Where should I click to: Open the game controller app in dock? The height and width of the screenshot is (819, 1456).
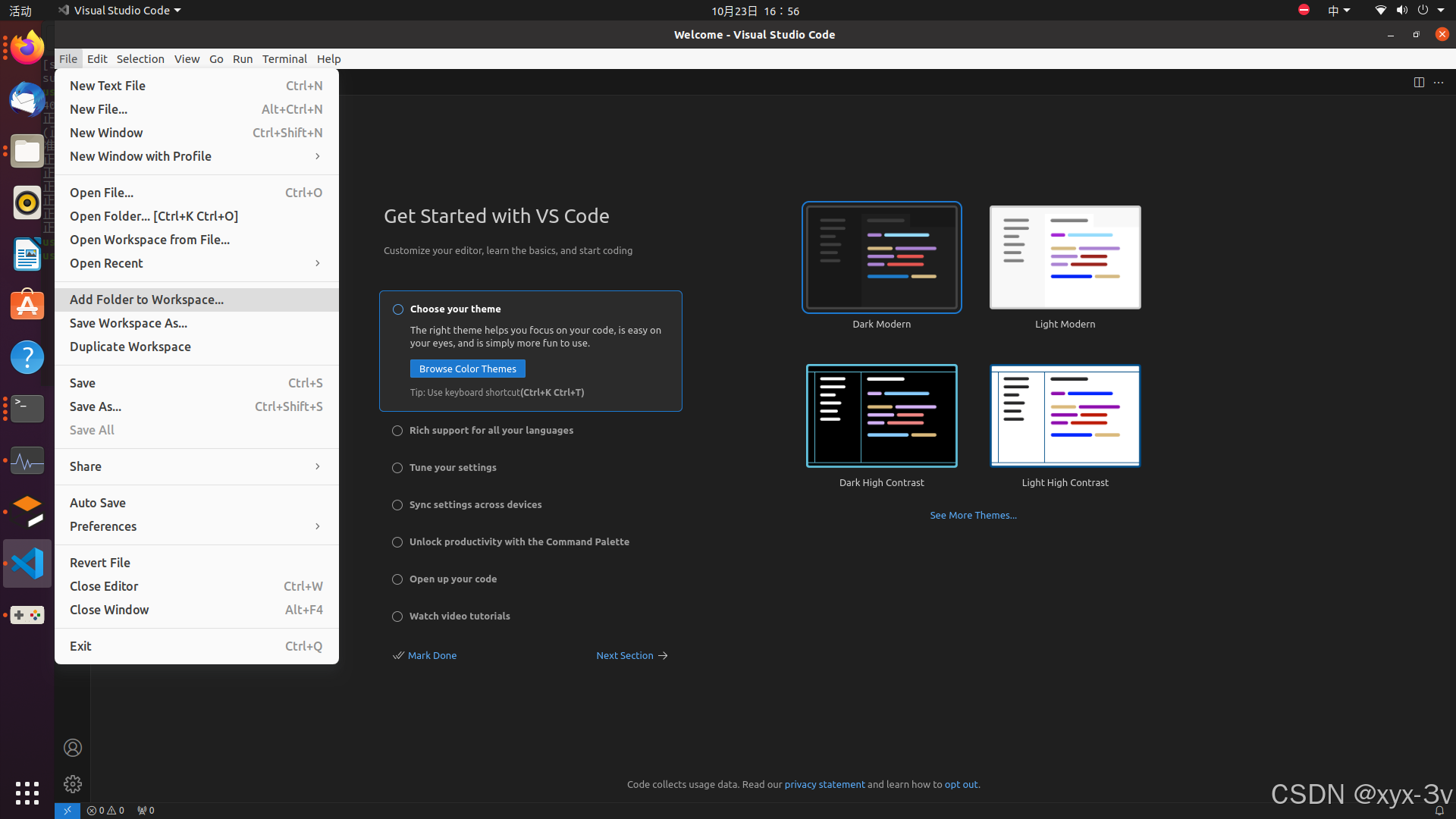[27, 615]
